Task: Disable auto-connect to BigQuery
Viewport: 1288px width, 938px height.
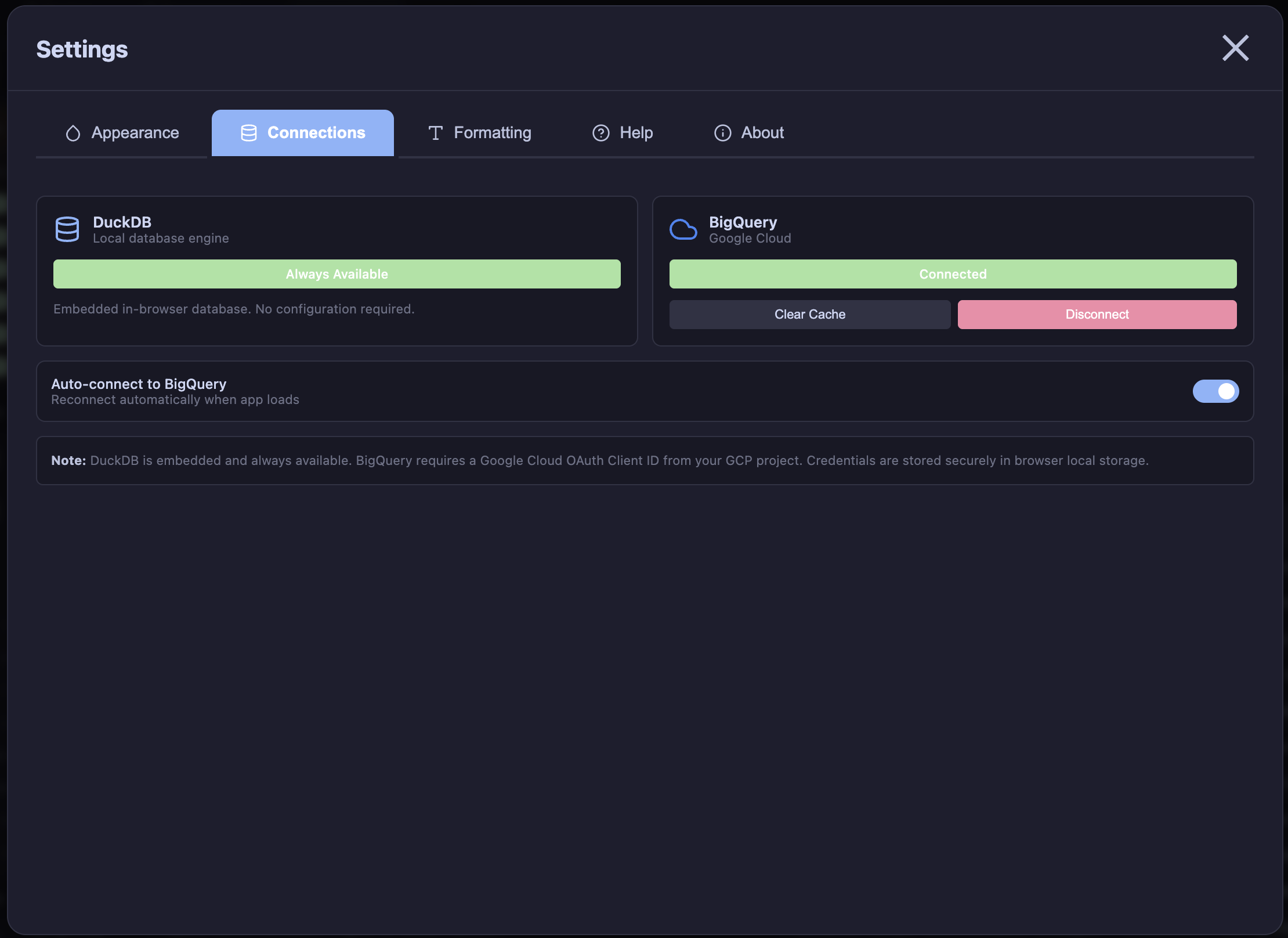Action: tap(1216, 391)
